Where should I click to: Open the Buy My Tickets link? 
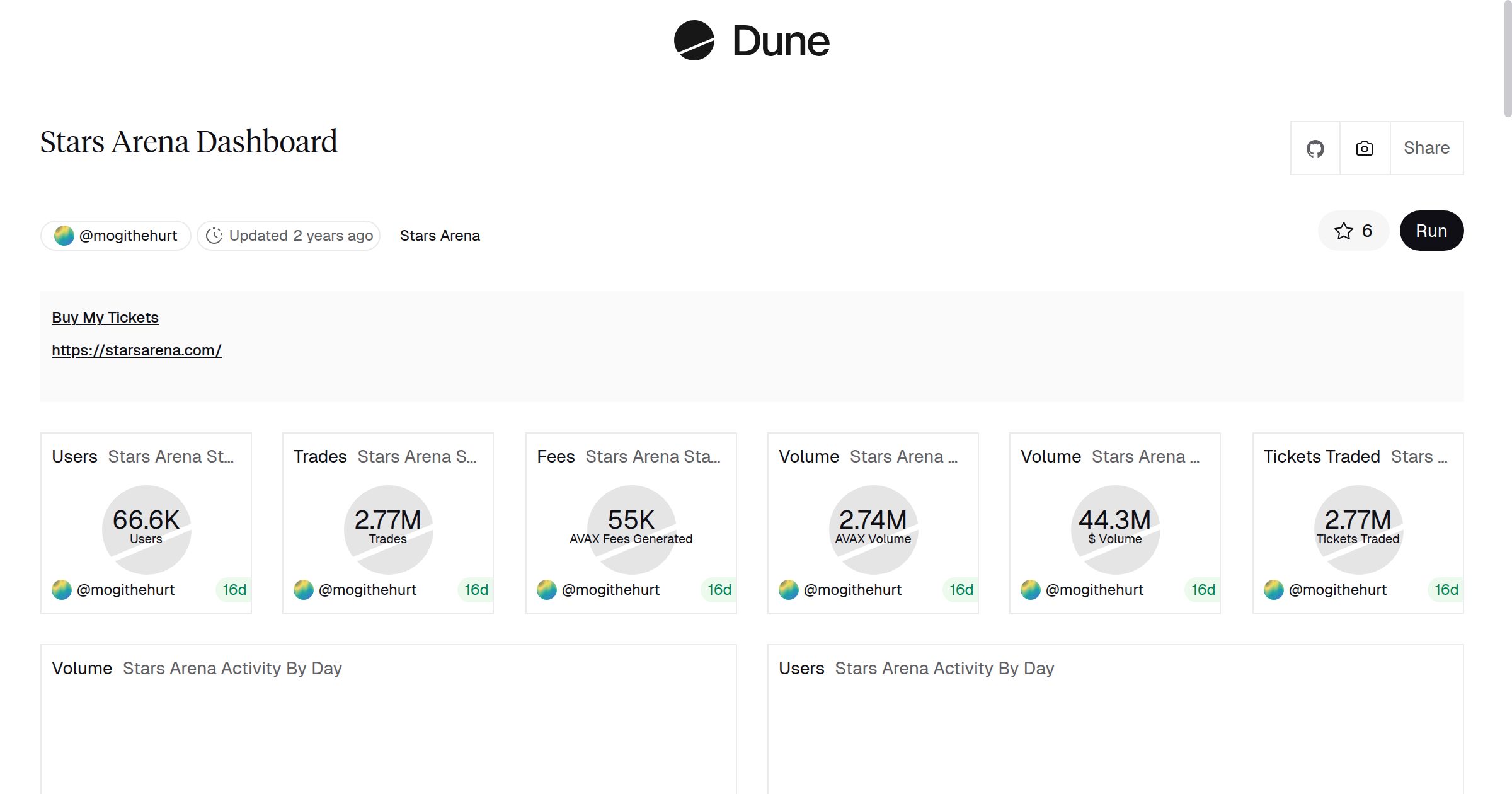point(105,317)
